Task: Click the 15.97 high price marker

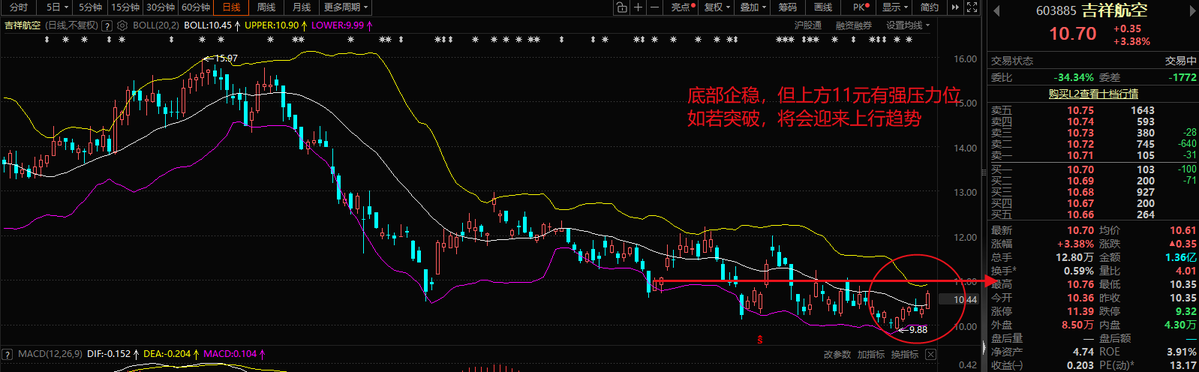Action: tap(226, 58)
